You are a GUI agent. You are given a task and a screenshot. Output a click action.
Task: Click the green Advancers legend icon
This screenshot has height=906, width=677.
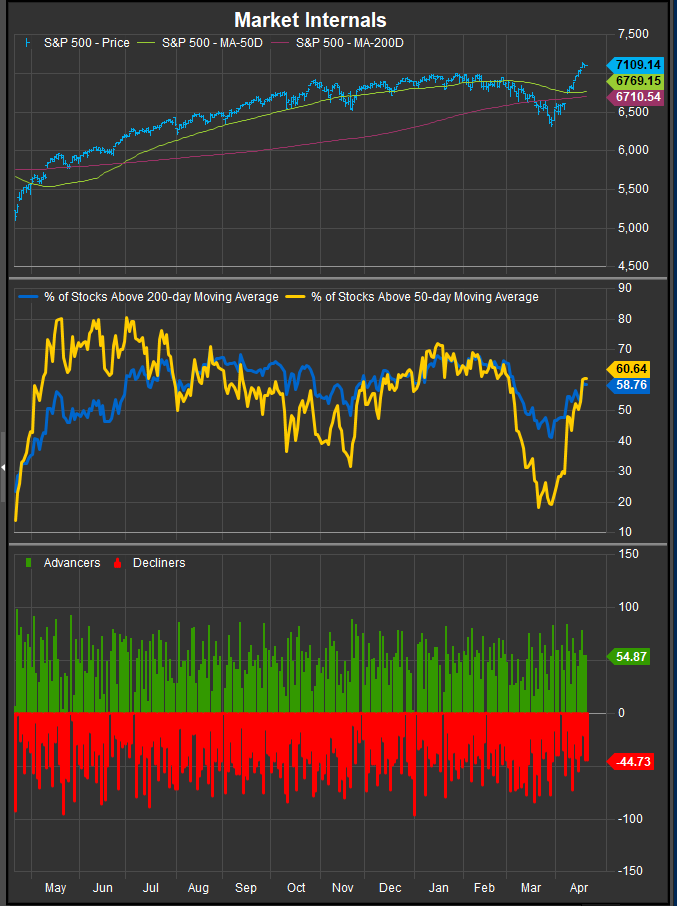pos(27,563)
